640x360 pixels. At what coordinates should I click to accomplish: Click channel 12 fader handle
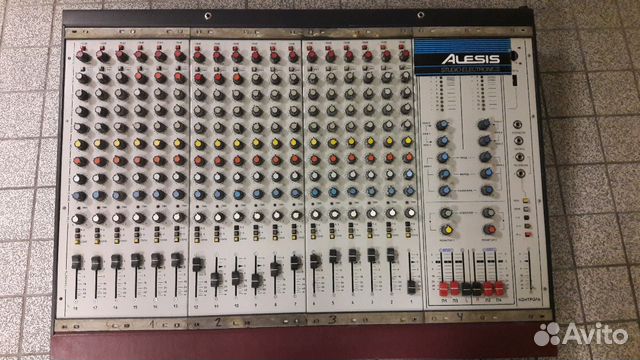tap(197, 264)
